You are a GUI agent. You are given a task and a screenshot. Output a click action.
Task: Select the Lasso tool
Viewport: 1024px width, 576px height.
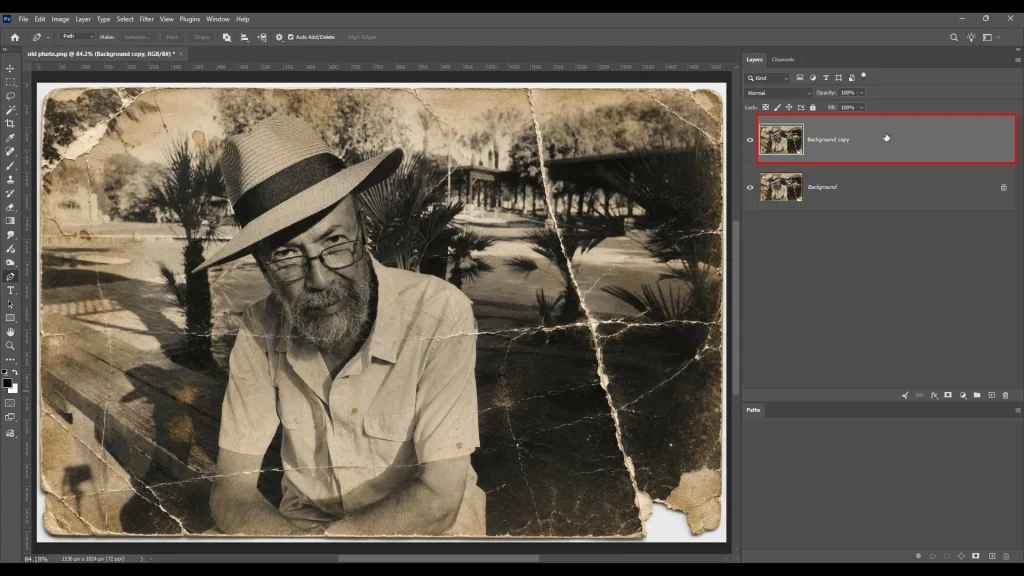pyautogui.click(x=10, y=96)
